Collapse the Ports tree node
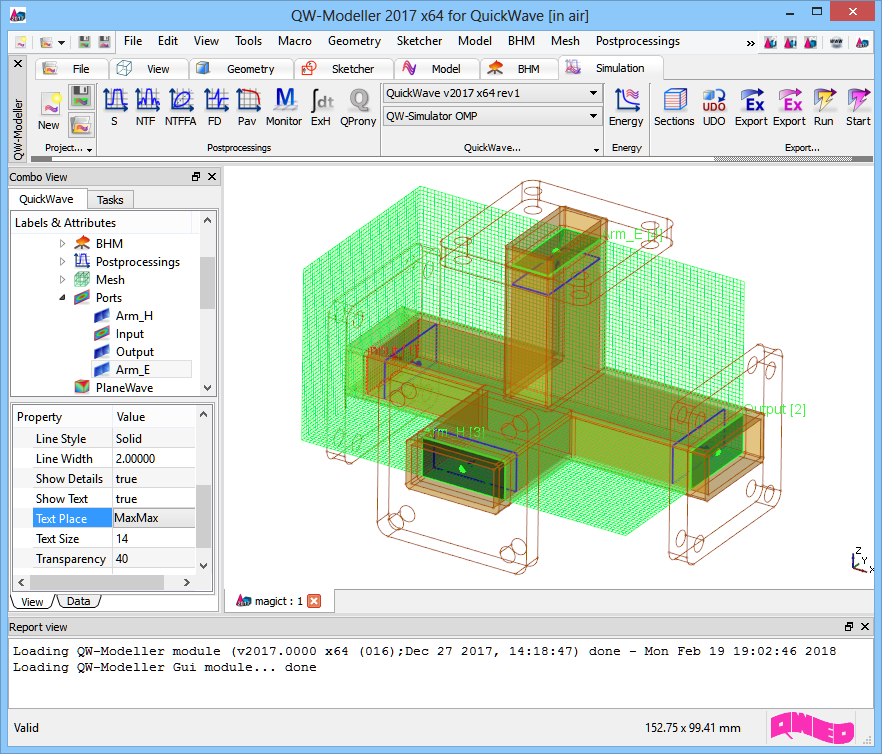The height and width of the screenshot is (754, 882). click(x=62, y=298)
